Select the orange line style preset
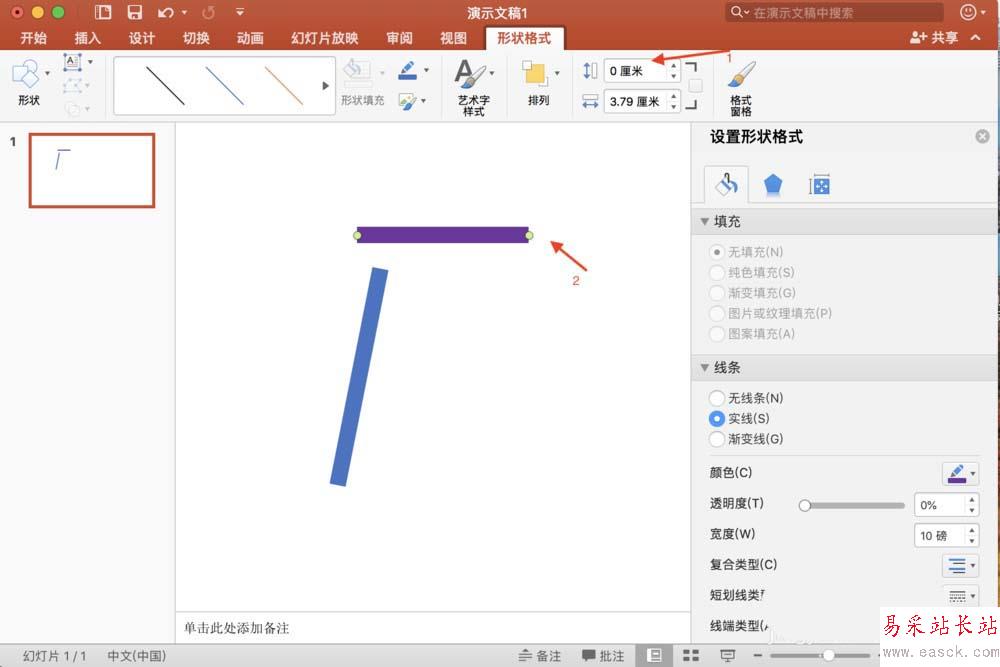 point(284,85)
